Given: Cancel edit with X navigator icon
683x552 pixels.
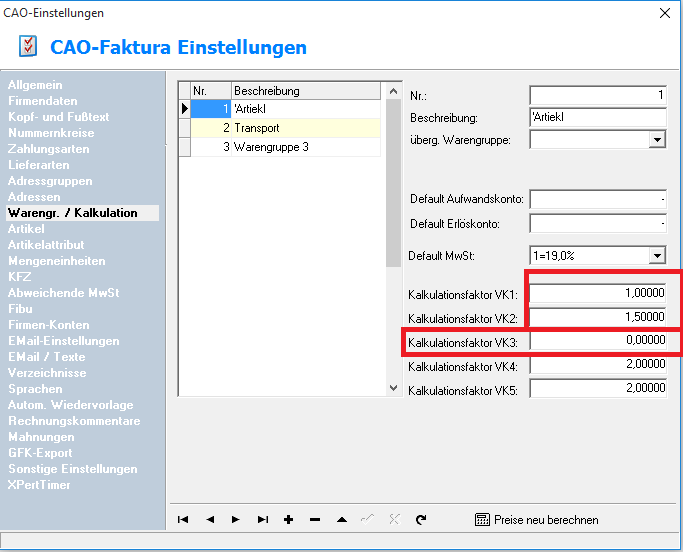Looking at the screenshot, I should (394, 519).
